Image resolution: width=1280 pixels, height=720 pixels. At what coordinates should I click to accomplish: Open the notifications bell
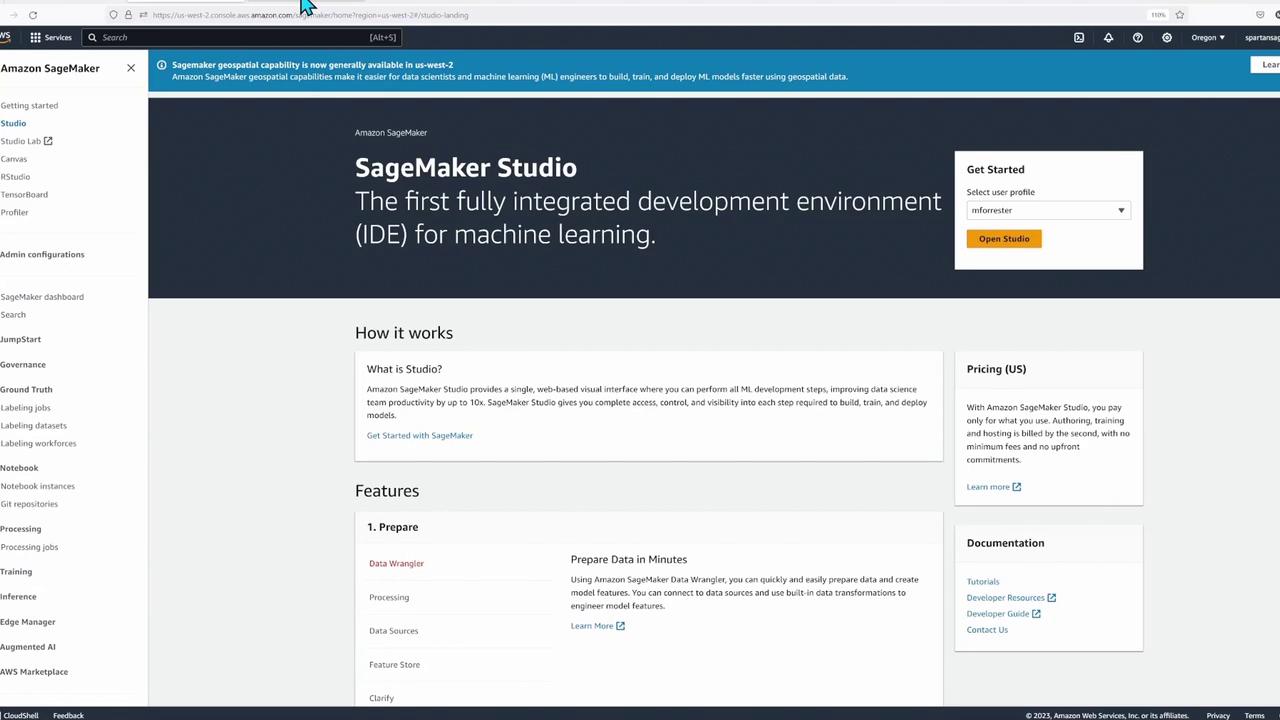tap(1108, 38)
